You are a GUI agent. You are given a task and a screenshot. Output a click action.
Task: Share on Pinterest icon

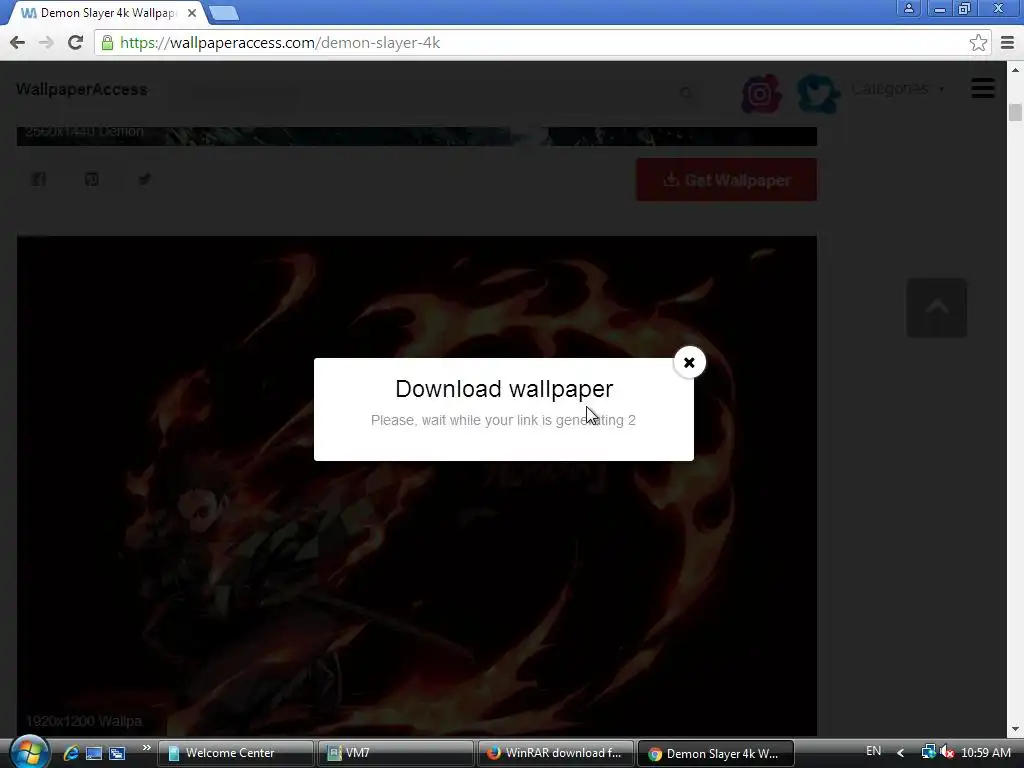click(91, 179)
